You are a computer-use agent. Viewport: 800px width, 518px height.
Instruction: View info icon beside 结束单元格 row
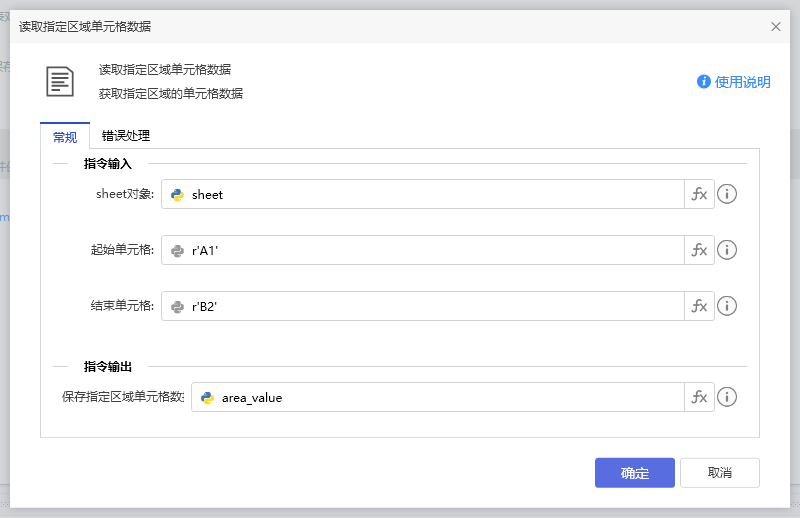point(728,306)
